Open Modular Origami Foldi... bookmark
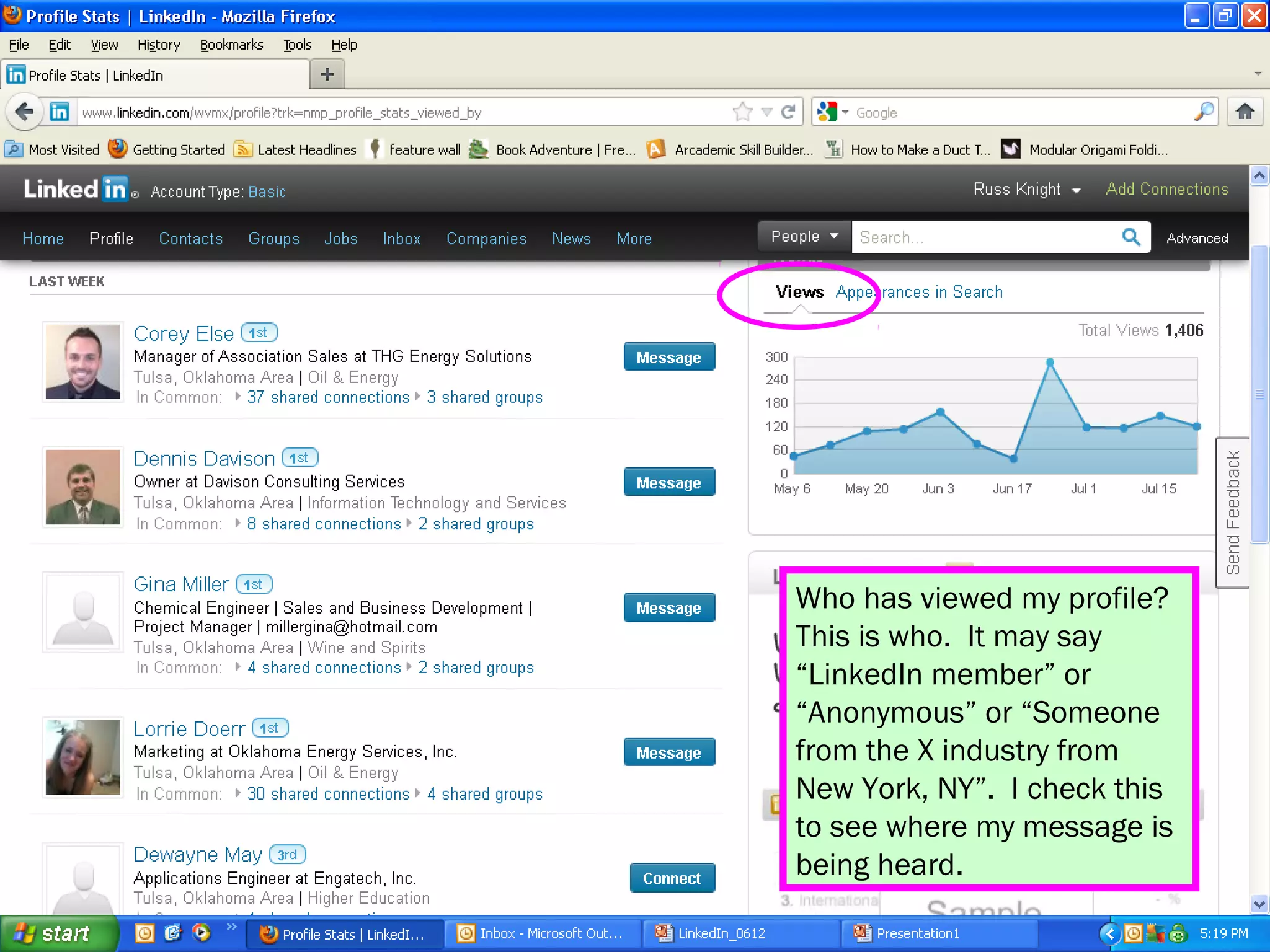The image size is (1270, 952). click(x=1085, y=149)
